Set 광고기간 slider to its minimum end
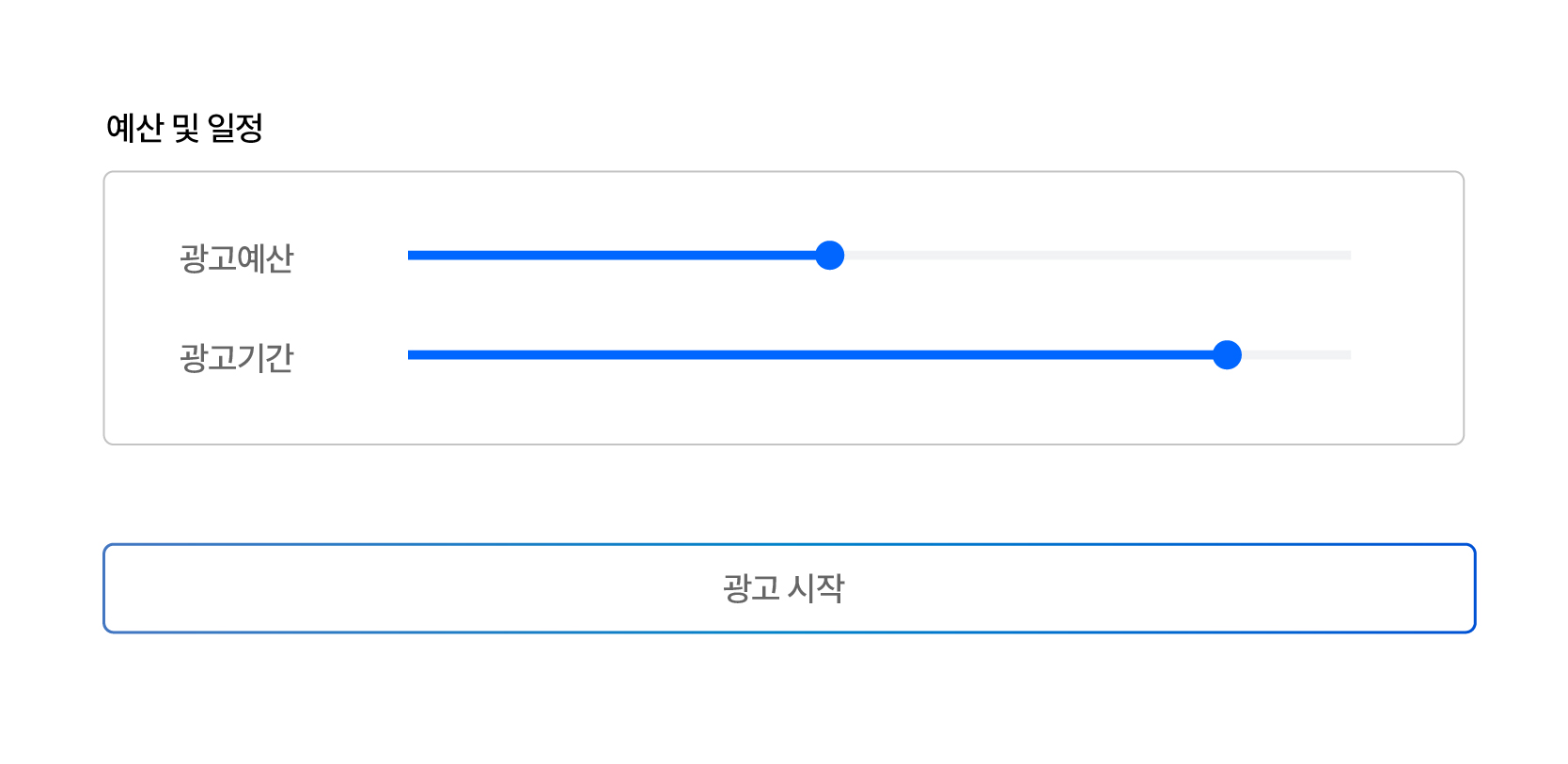Screen dimensions: 1568x764 [409, 355]
